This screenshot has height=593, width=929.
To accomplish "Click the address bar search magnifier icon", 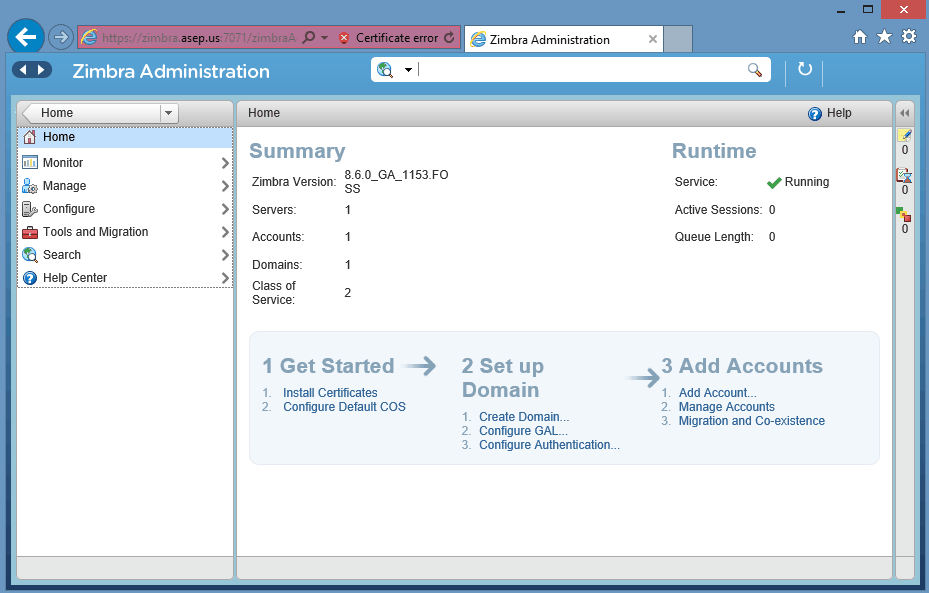I will tap(309, 37).
